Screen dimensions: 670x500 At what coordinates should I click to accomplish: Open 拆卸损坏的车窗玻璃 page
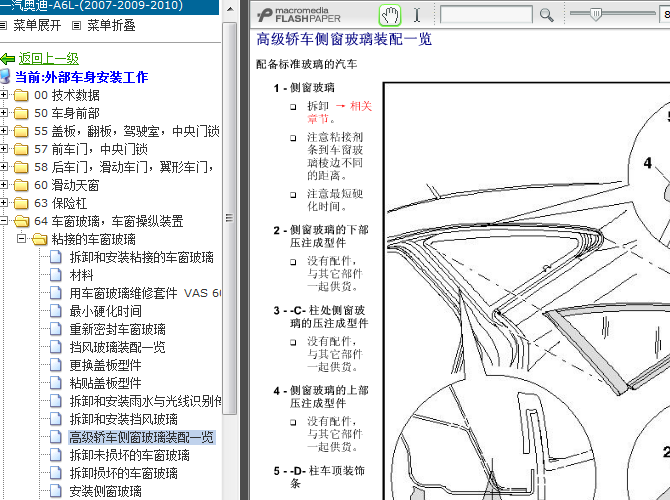[123, 473]
